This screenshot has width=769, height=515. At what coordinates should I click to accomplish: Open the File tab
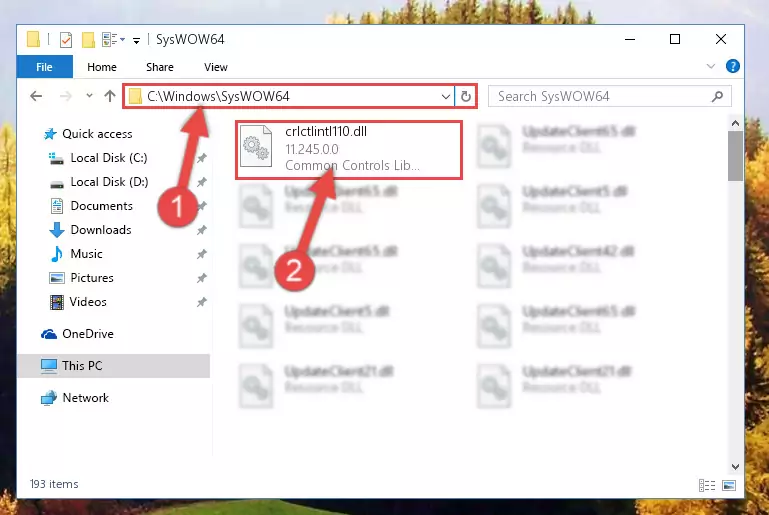[x=44, y=67]
